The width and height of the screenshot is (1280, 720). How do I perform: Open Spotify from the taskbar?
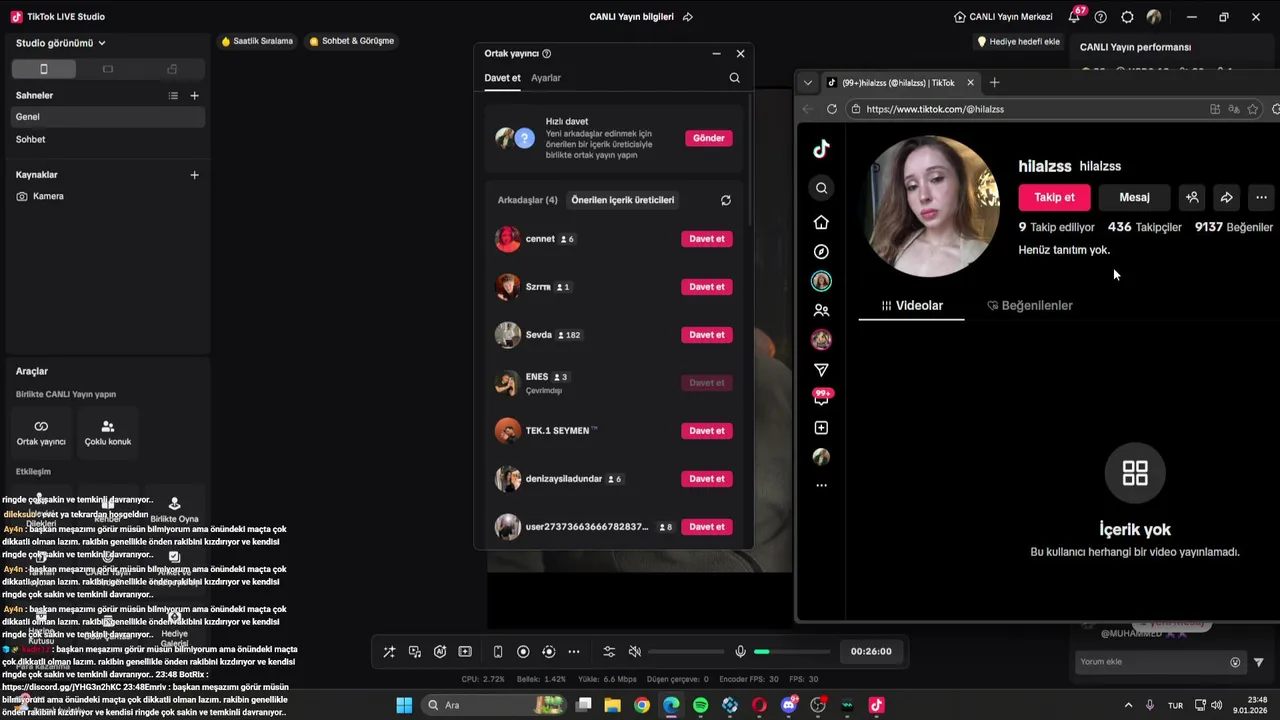coord(701,705)
